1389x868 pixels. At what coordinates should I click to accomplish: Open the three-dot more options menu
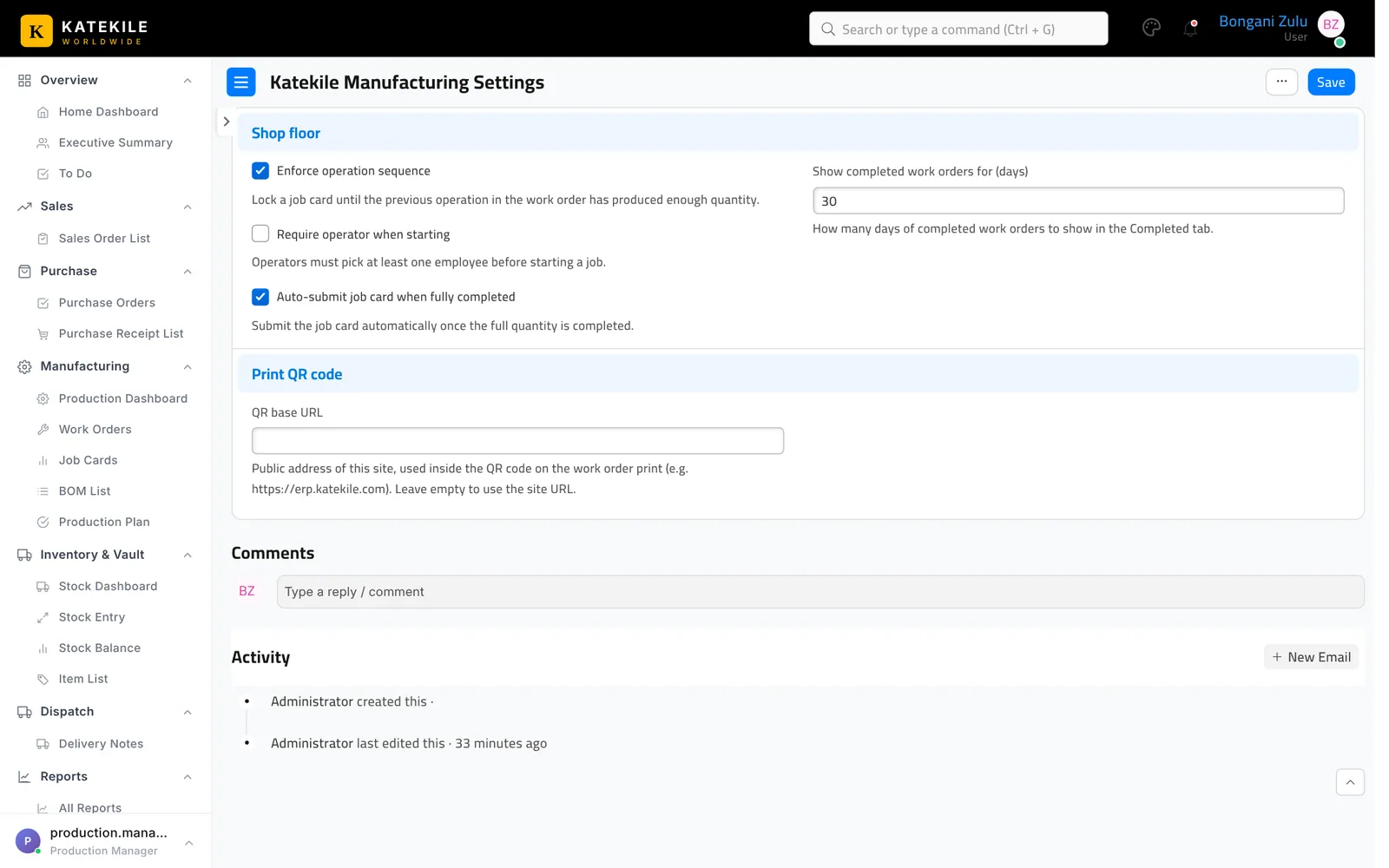click(1281, 82)
